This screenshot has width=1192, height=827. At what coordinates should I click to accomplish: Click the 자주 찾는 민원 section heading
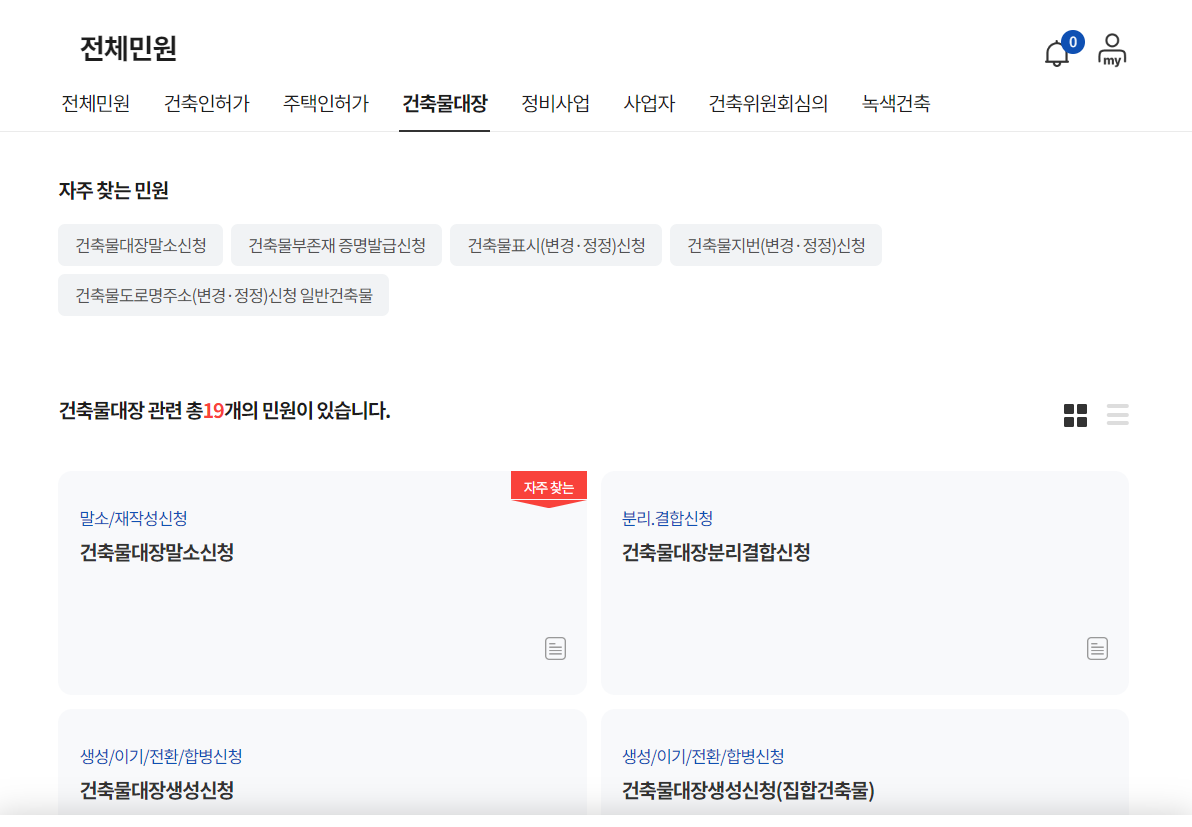(x=114, y=191)
